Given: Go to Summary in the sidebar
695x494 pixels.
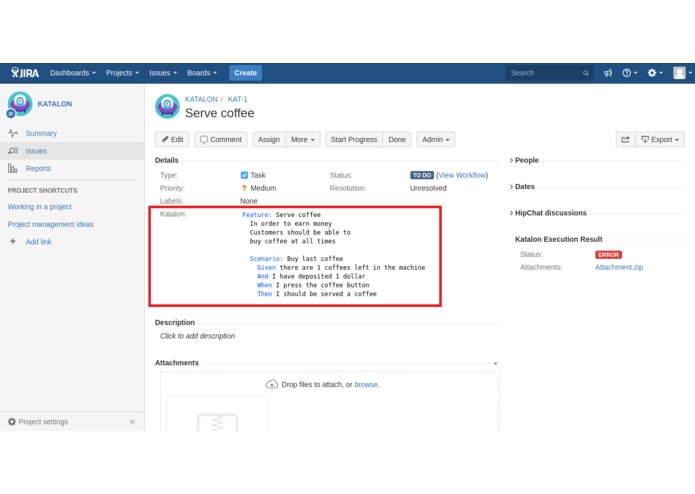Looking at the screenshot, I should tap(41, 133).
